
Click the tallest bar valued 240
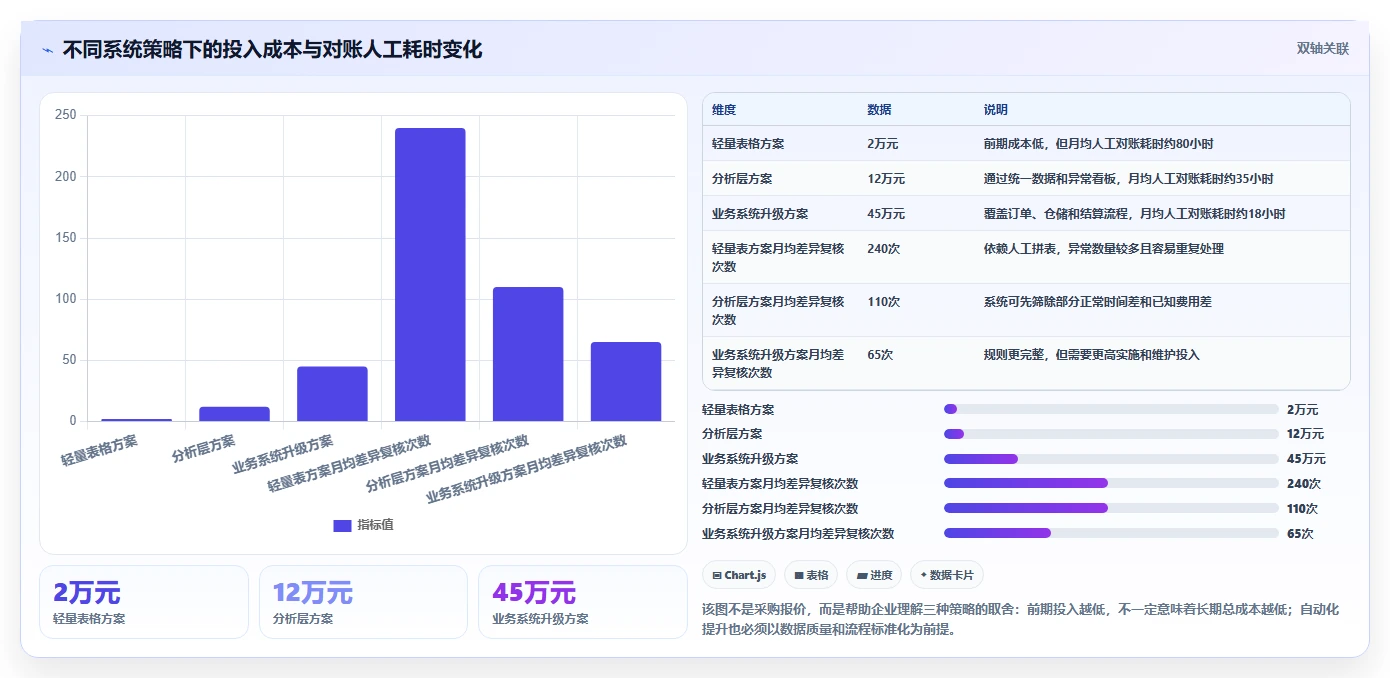point(430,274)
